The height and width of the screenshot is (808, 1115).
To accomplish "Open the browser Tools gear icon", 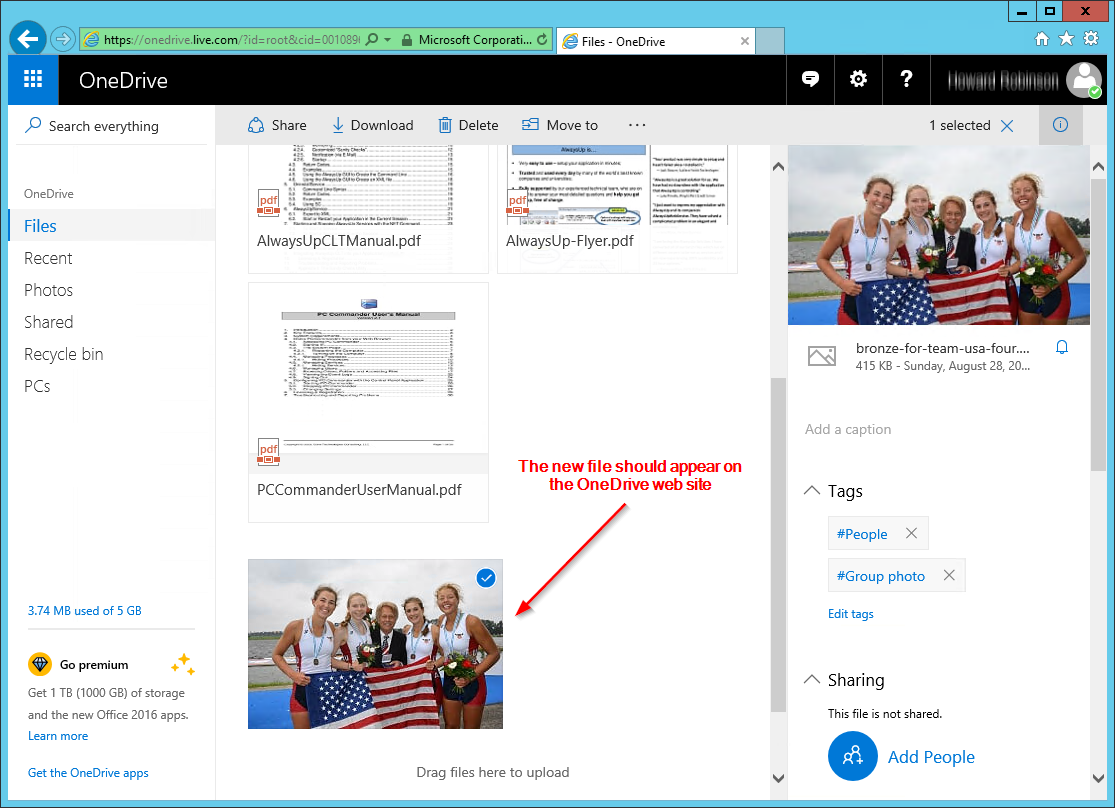I will pyautogui.click(x=1091, y=39).
